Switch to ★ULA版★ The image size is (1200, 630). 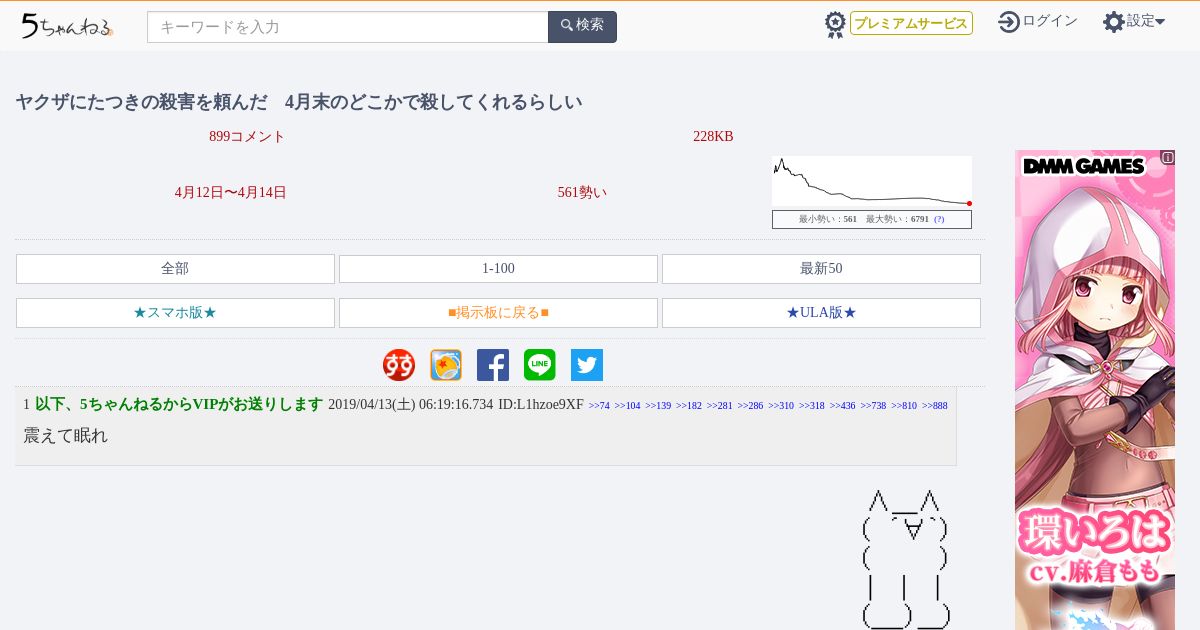821,313
